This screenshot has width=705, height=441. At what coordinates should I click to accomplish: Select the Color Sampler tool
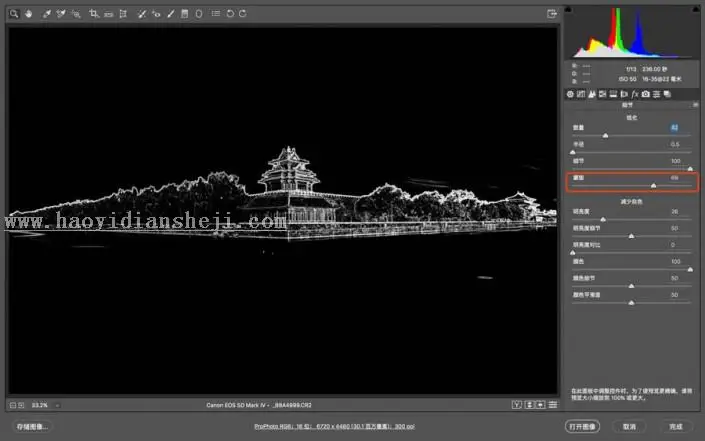61,14
